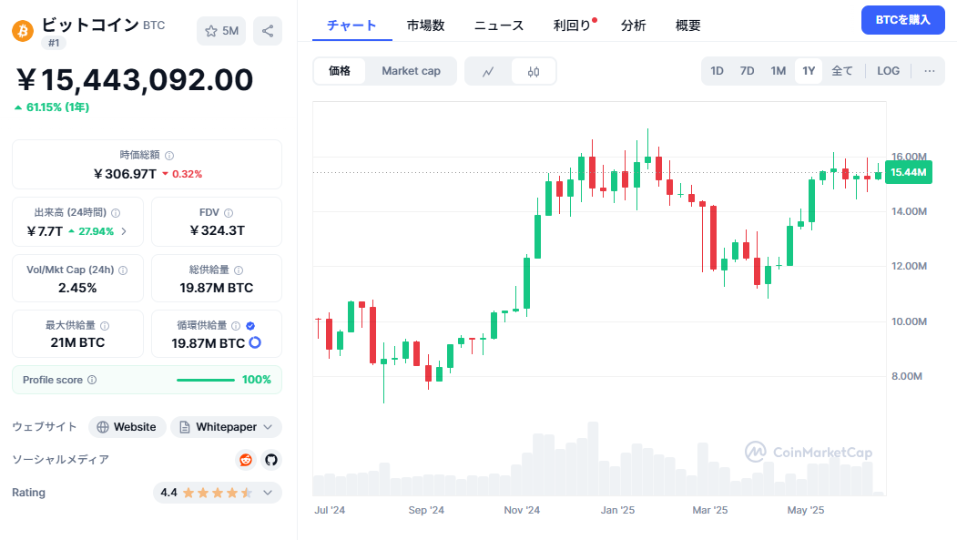Click the share icon button
Screen dimensions: 957x540
(x=267, y=31)
